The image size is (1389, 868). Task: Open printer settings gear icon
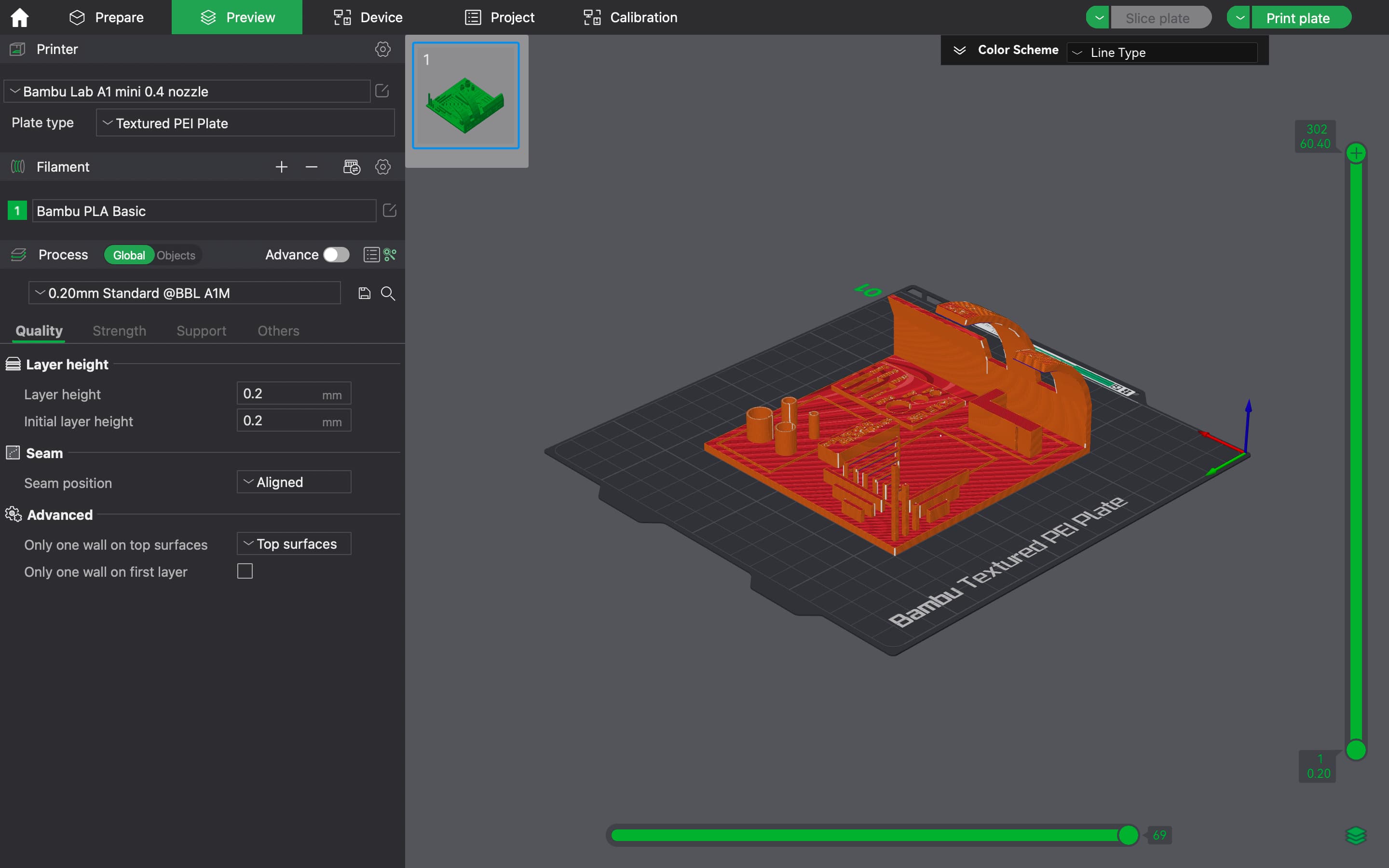(383, 49)
